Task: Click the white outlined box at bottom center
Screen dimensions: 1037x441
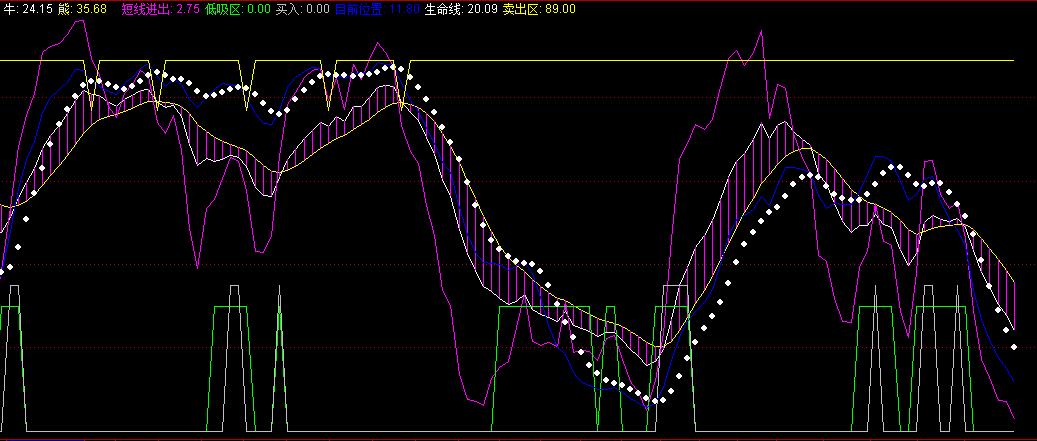Action: pos(676,297)
